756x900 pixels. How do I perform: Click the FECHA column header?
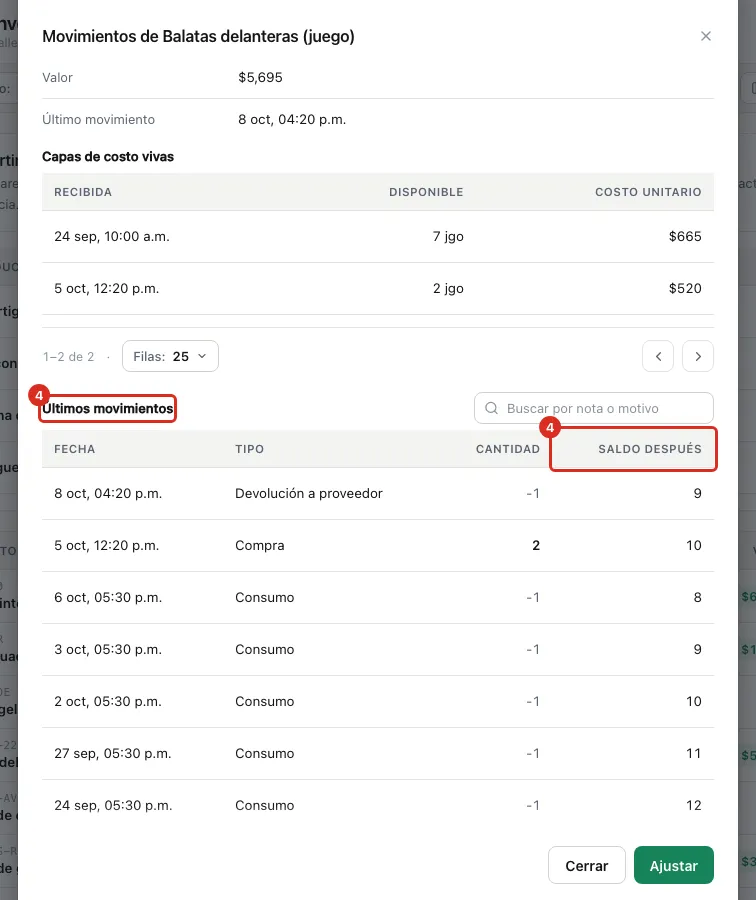[75, 449]
